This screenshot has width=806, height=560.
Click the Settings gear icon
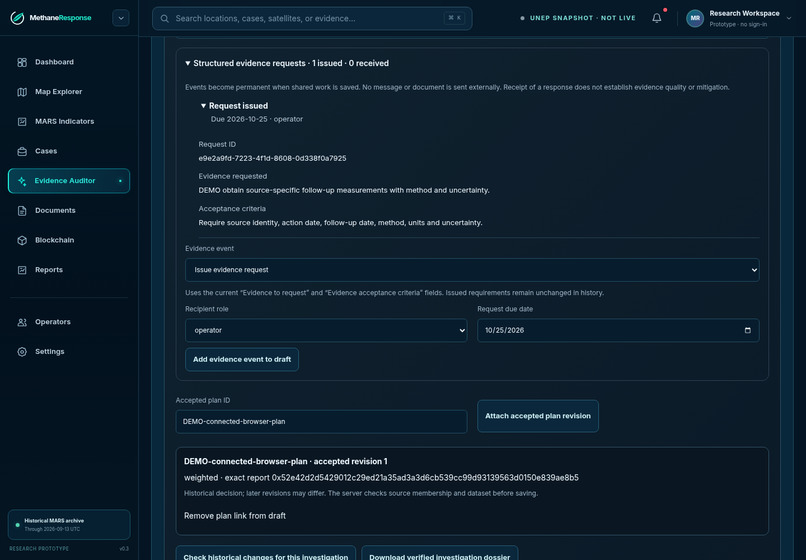point(22,352)
